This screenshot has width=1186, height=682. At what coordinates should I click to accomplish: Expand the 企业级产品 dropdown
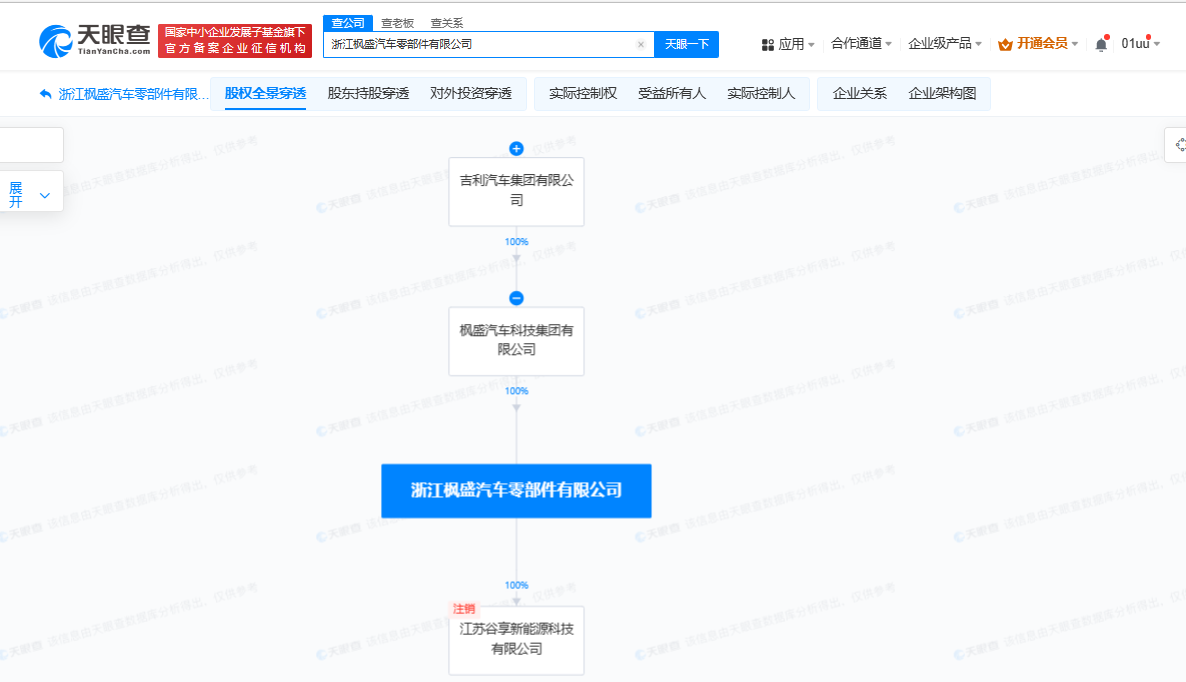tap(944, 44)
